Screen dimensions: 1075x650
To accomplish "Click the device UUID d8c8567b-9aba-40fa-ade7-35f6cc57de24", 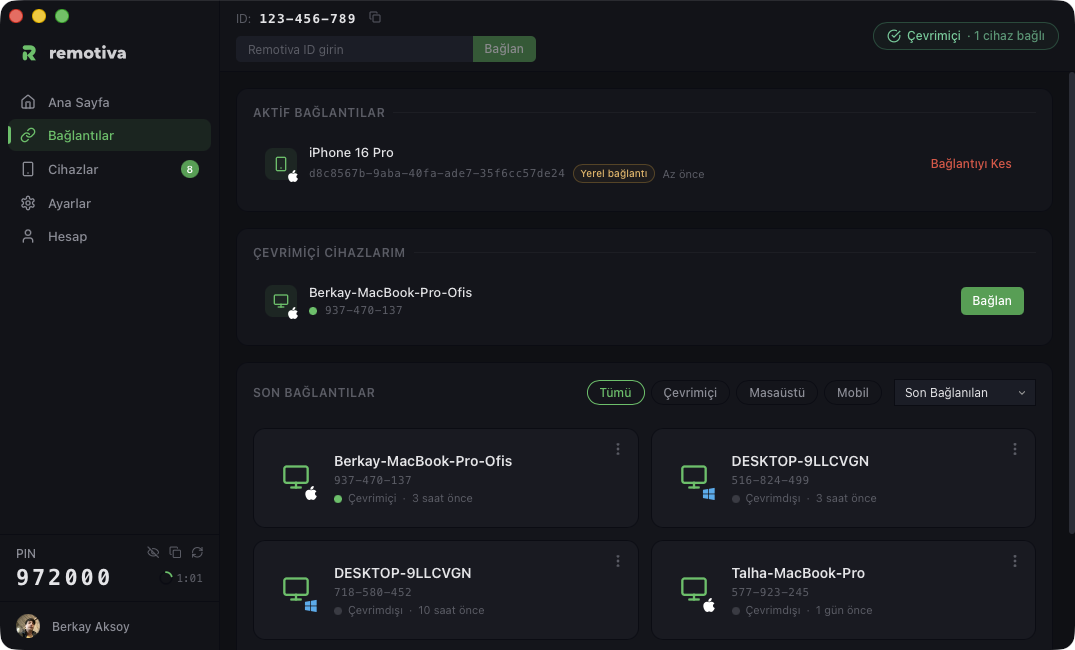I will [x=437, y=173].
